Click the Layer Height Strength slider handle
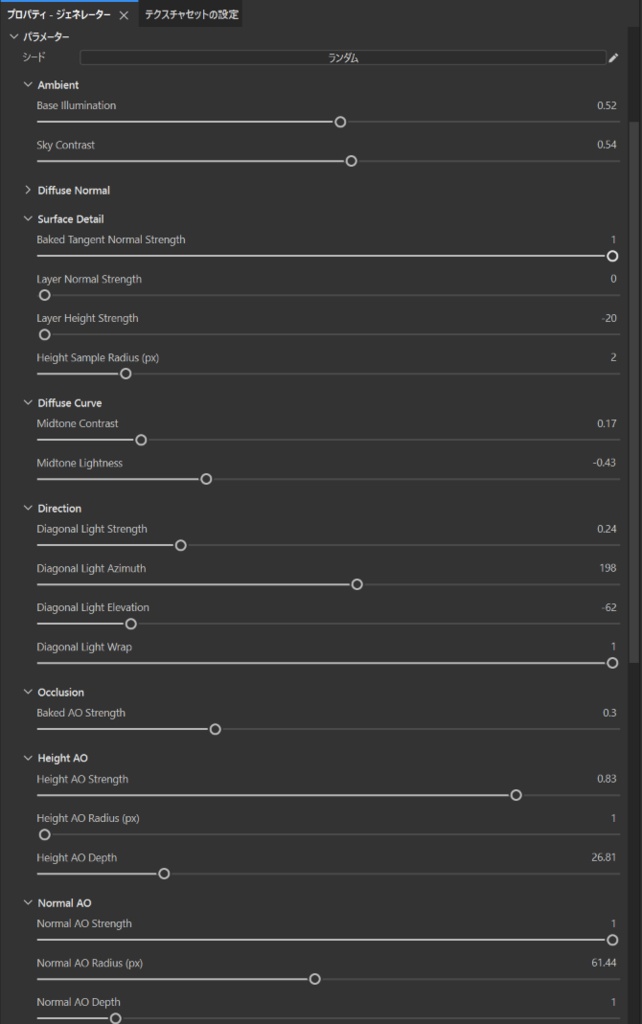 click(44, 334)
